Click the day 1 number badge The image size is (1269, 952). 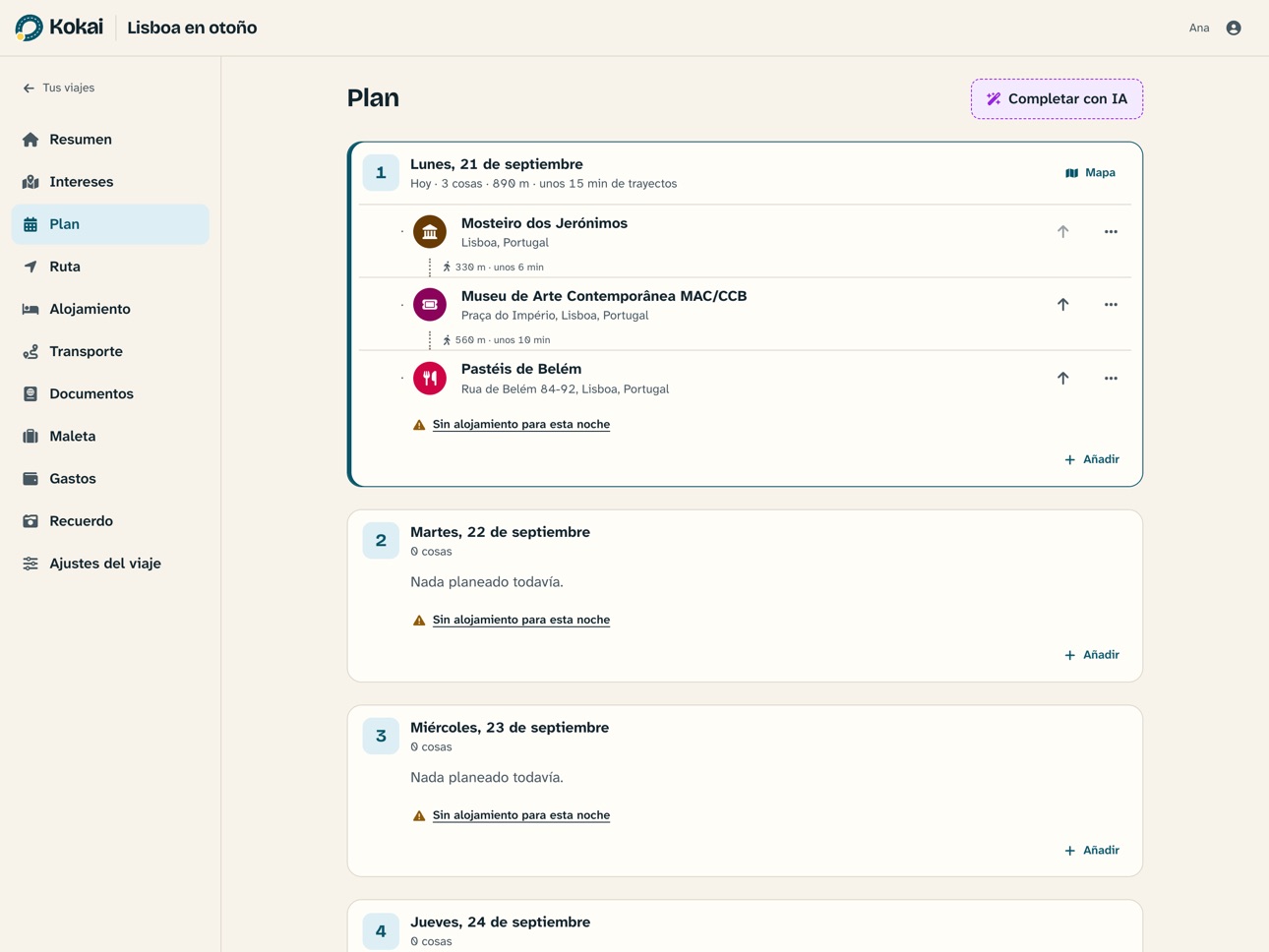381,172
